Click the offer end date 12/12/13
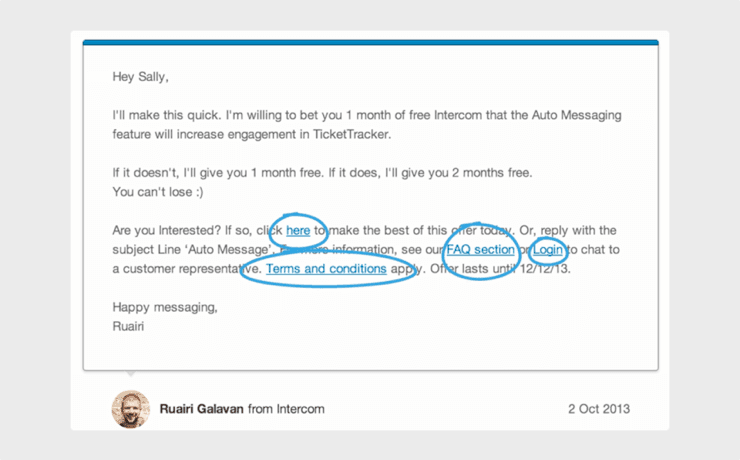Viewport: 740px width, 460px height. coord(545,268)
